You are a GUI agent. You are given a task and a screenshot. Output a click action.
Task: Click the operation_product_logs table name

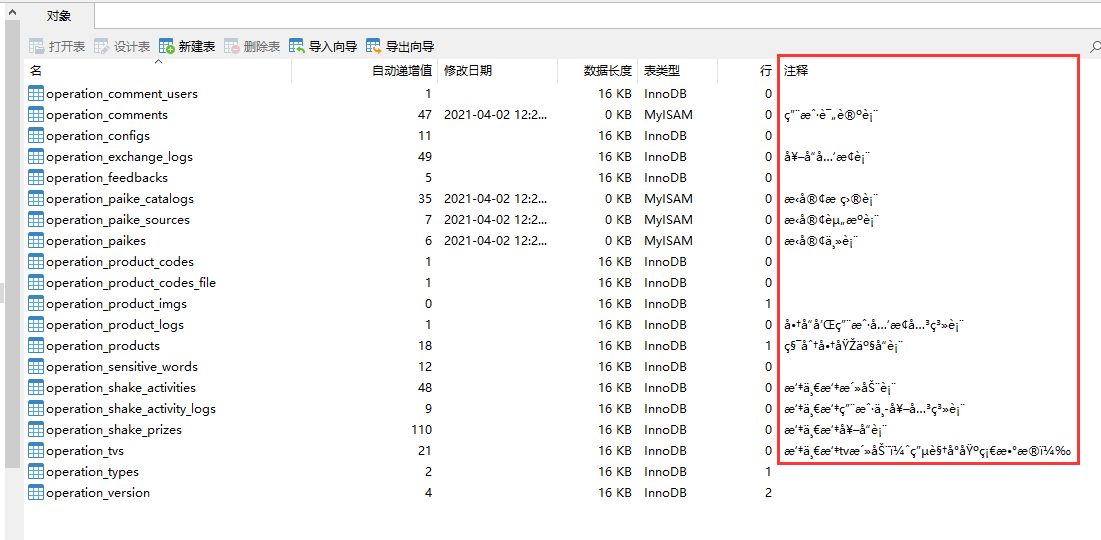[x=115, y=325]
